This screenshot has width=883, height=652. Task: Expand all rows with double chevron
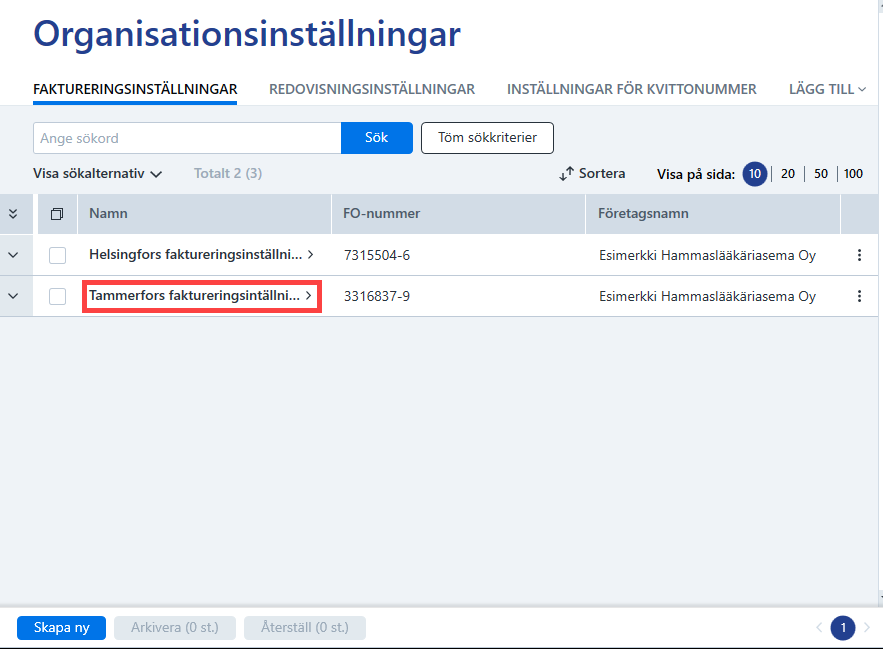[x=13, y=214]
